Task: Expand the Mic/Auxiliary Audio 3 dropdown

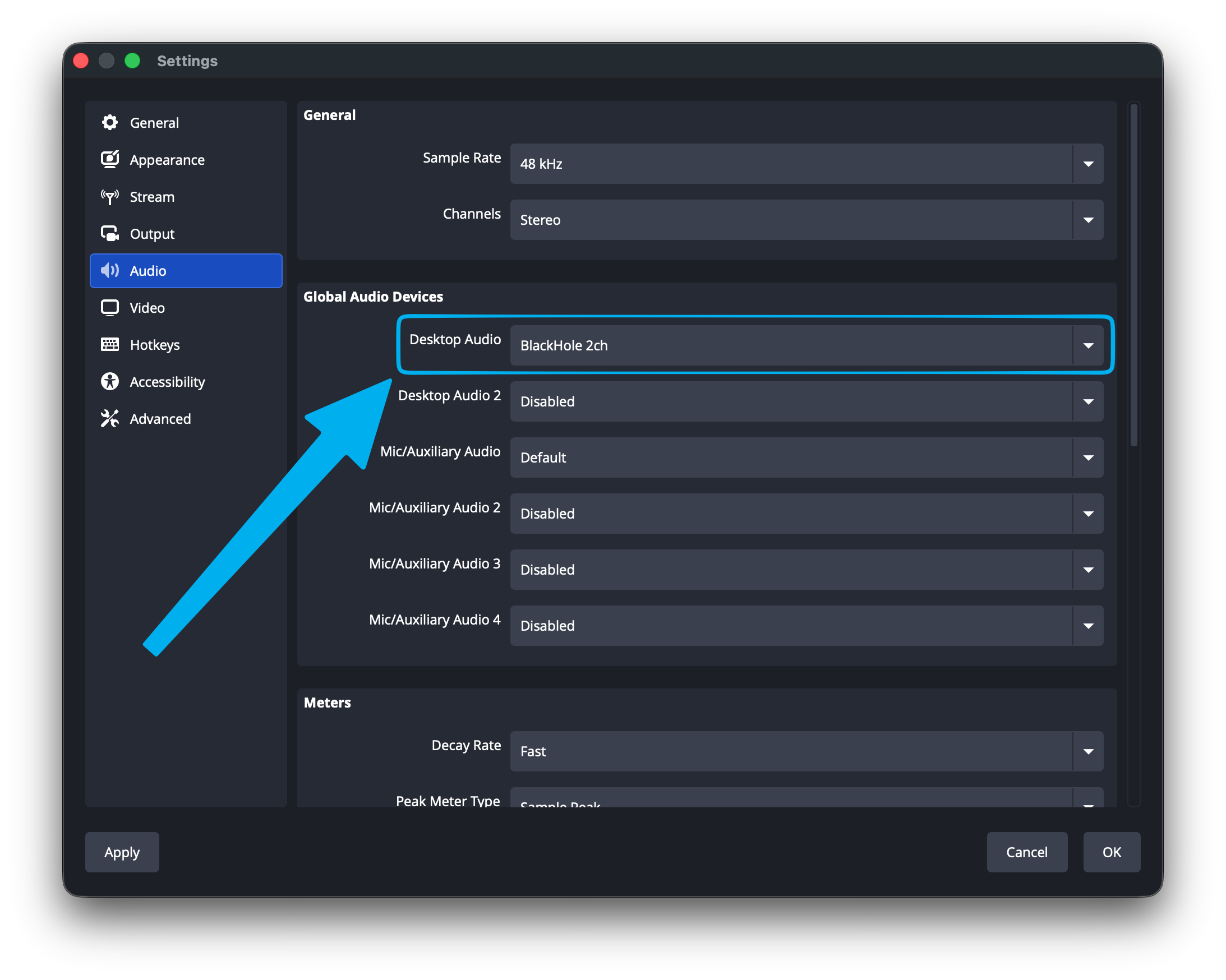Action: tap(806, 569)
